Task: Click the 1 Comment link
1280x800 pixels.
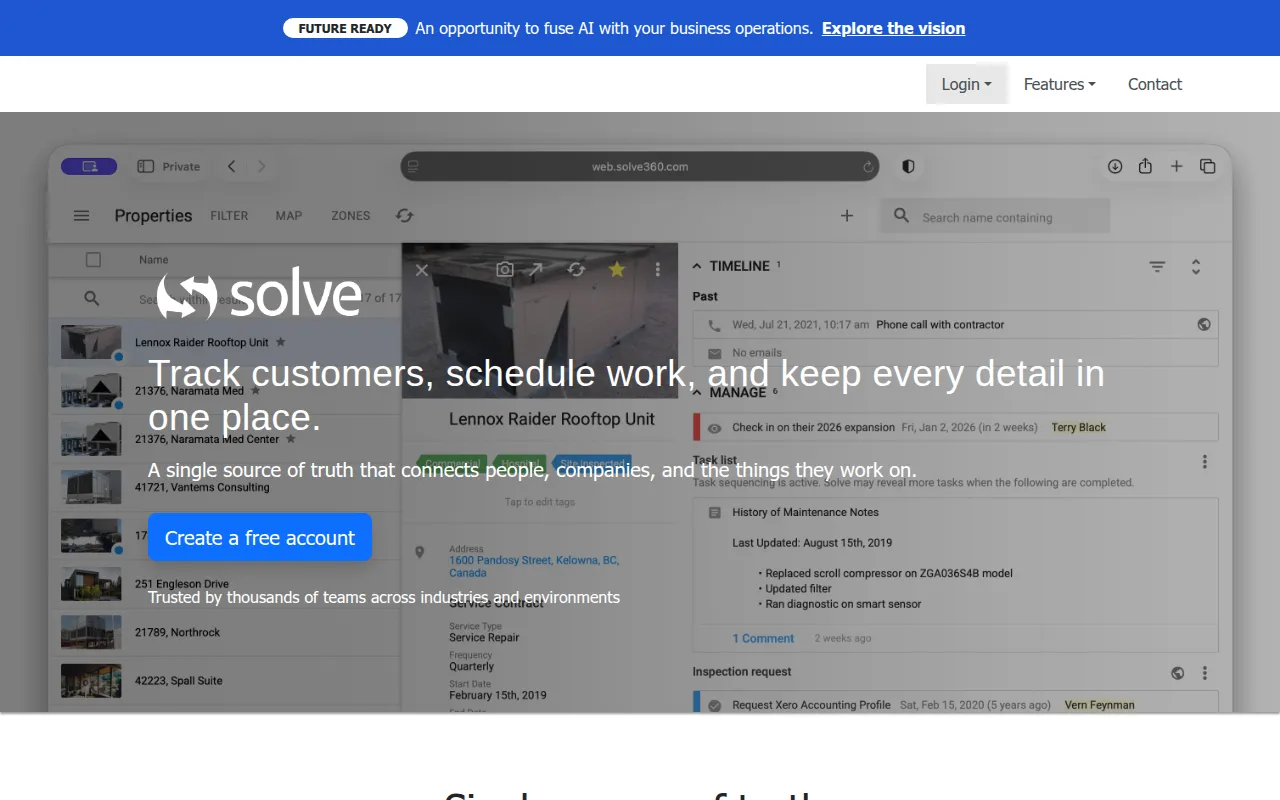Action: (x=763, y=638)
